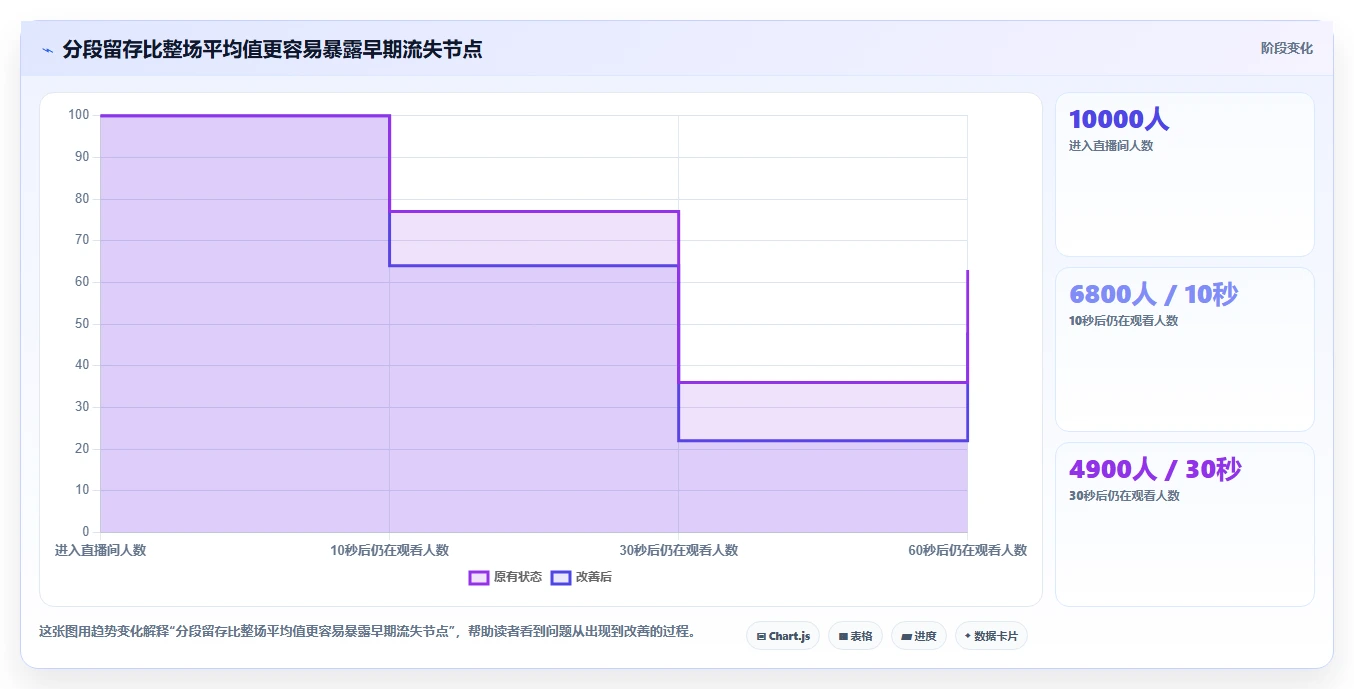
Task: Toggle the 改善后 legend entry
Action: 582,577
